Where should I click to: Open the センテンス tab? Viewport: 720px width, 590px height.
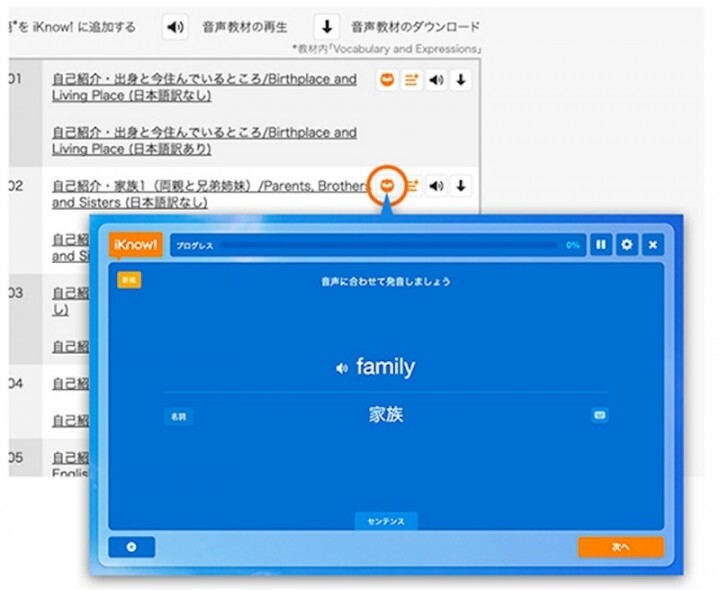[x=386, y=521]
